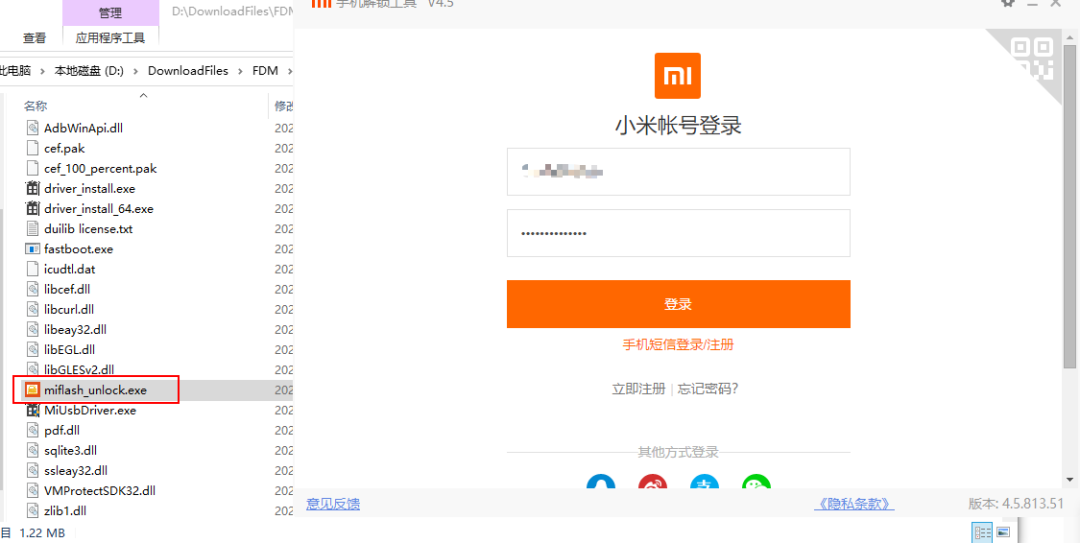Expand chevron after DownloadFiles breadcrumb
1080x543 pixels.
tap(240, 71)
